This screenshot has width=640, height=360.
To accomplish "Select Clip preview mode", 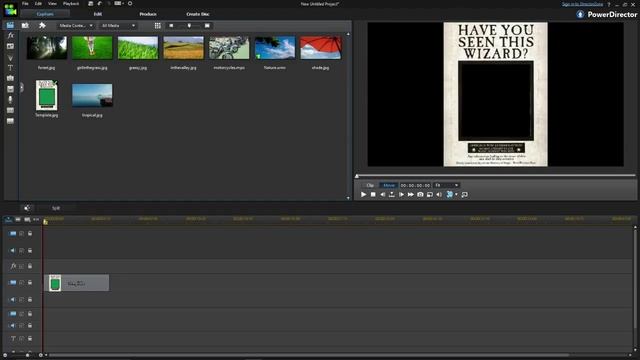I will pos(370,185).
